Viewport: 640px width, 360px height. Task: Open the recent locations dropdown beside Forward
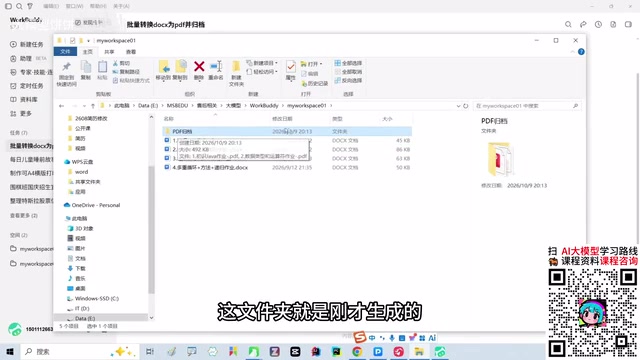[84, 106]
